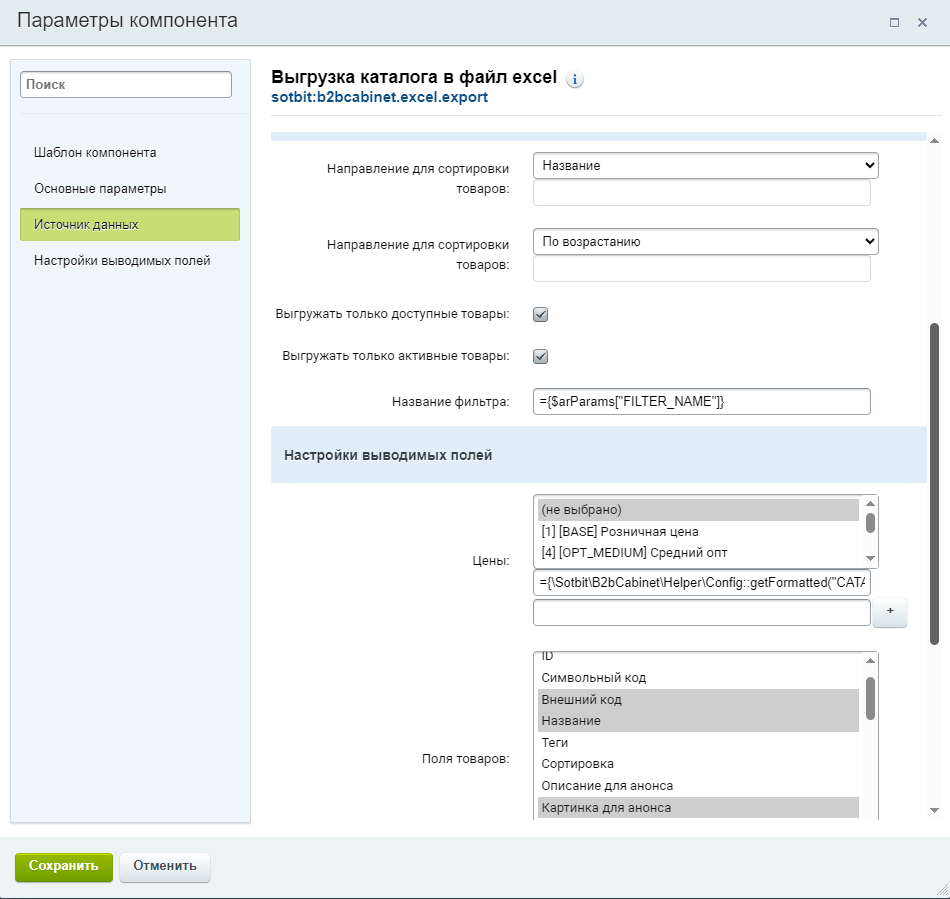Select Теги in product fields list
The image size is (950, 899).
point(699,743)
